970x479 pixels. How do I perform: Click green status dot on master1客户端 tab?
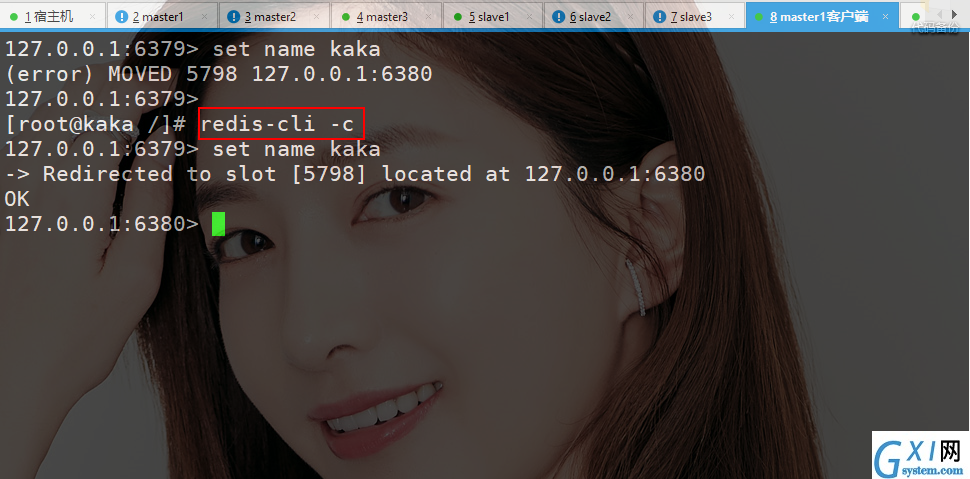[x=759, y=17]
